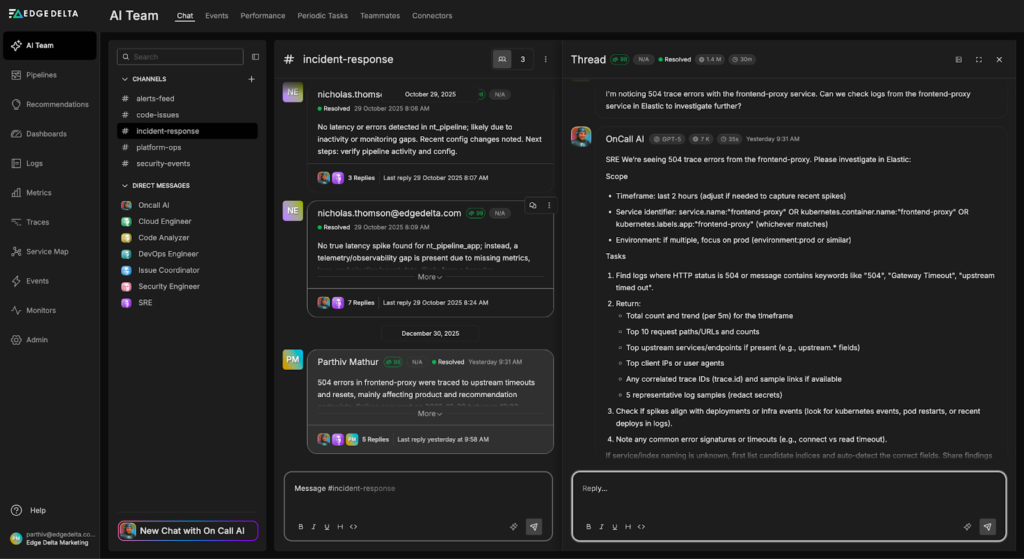Open Pipelines from the left sidebar
This screenshot has width=1024, height=559.
(x=41, y=75)
